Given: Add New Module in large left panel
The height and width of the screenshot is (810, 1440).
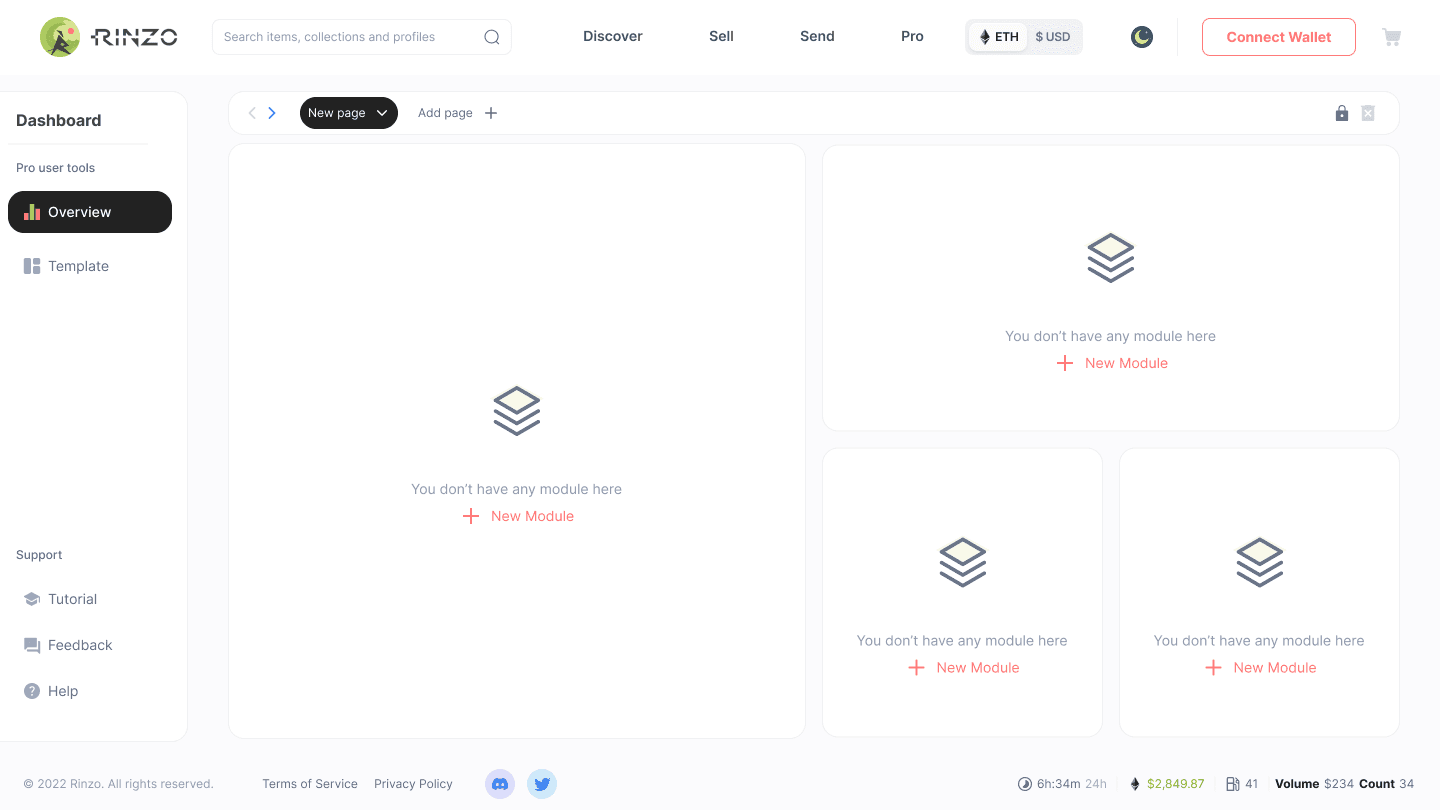Looking at the screenshot, I should point(518,516).
